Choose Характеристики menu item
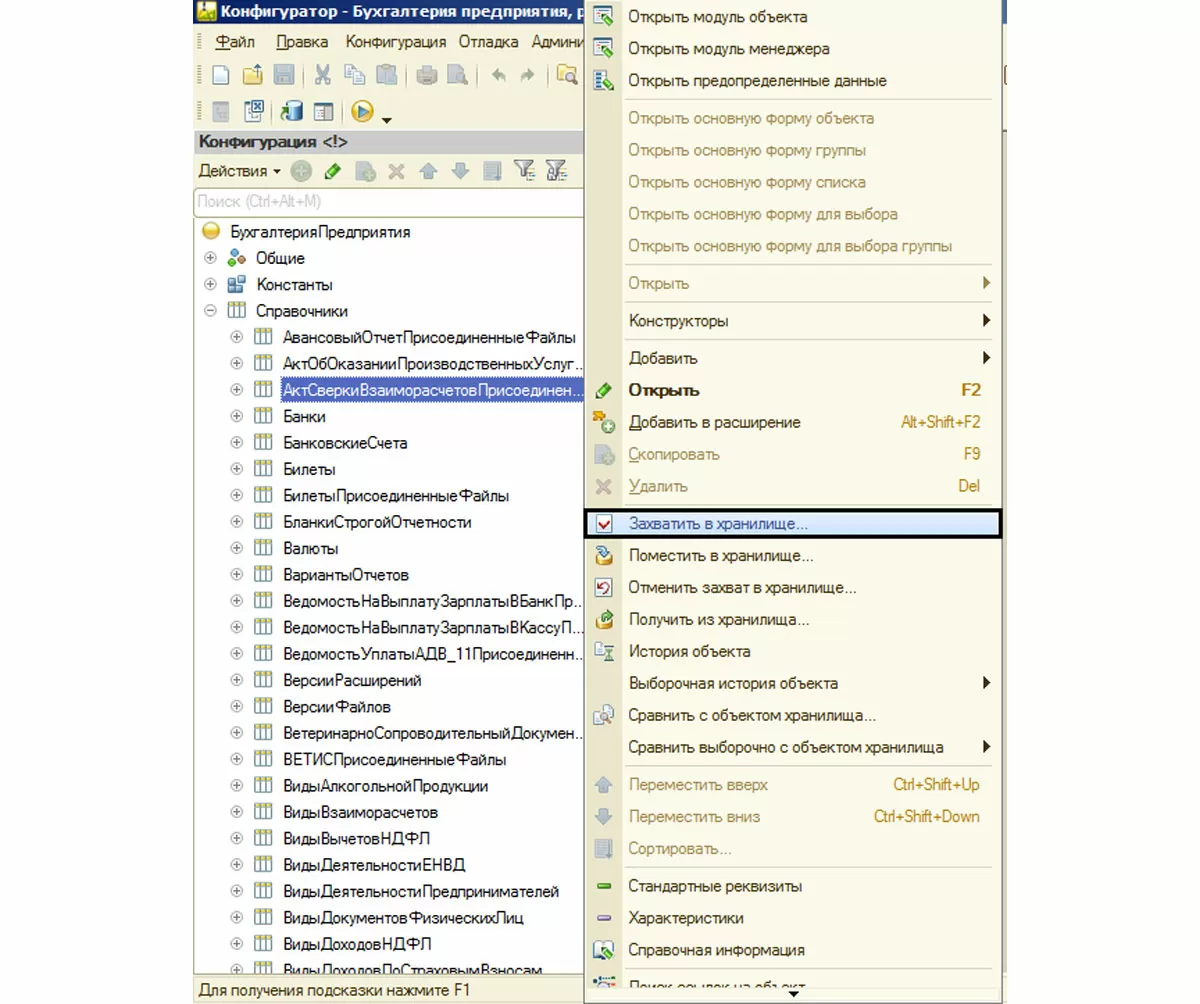The width and height of the screenshot is (1200, 1004). (793, 918)
